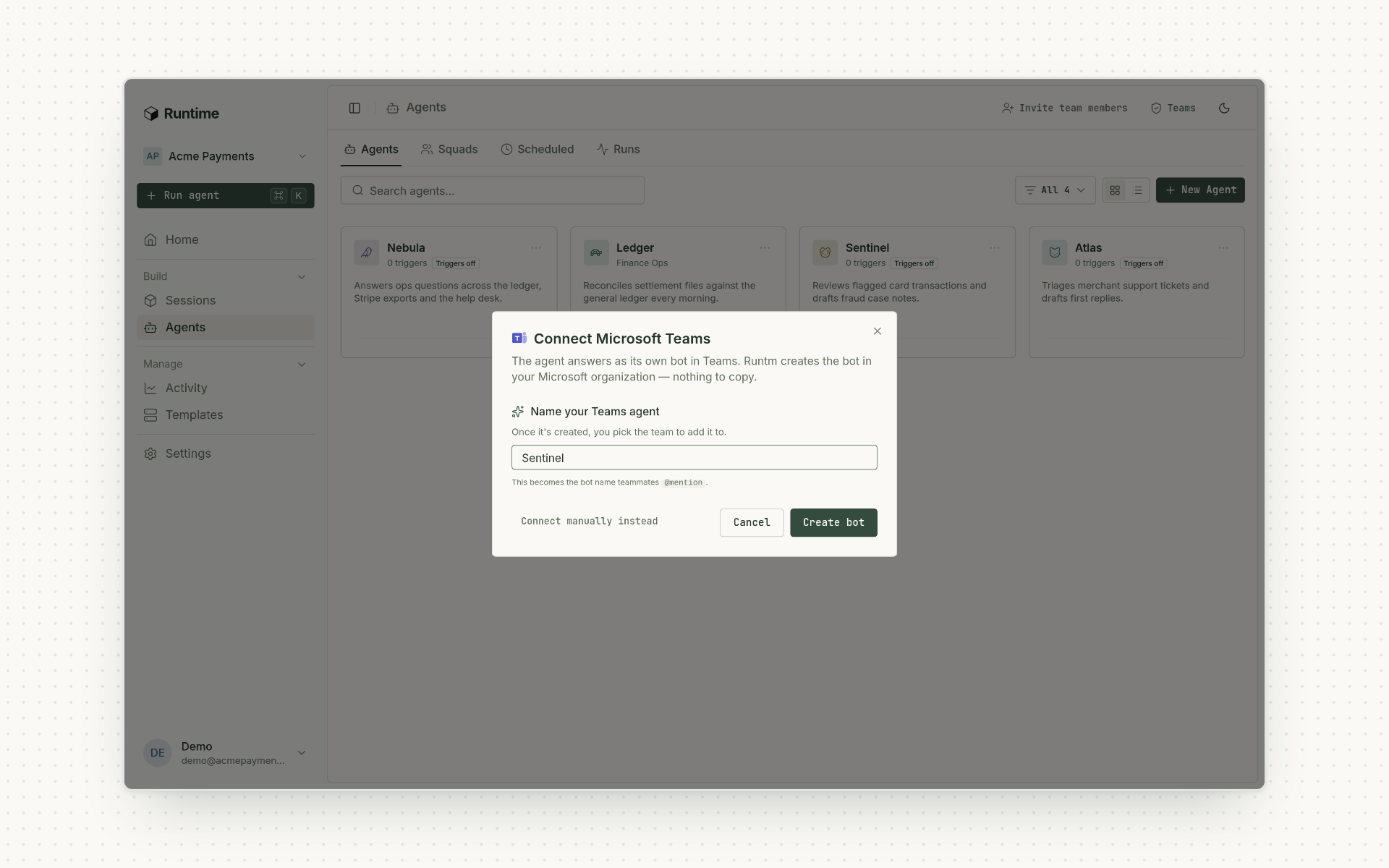This screenshot has height=868, width=1389.
Task: Expand the Demo account menu chevron
Action: pyautogui.click(x=302, y=753)
